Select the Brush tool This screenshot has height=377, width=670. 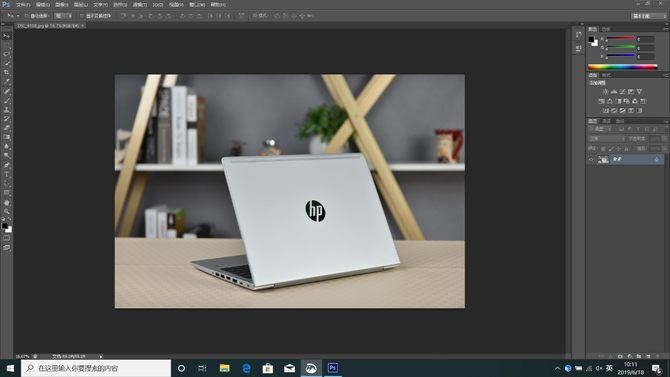pyautogui.click(x=6, y=100)
